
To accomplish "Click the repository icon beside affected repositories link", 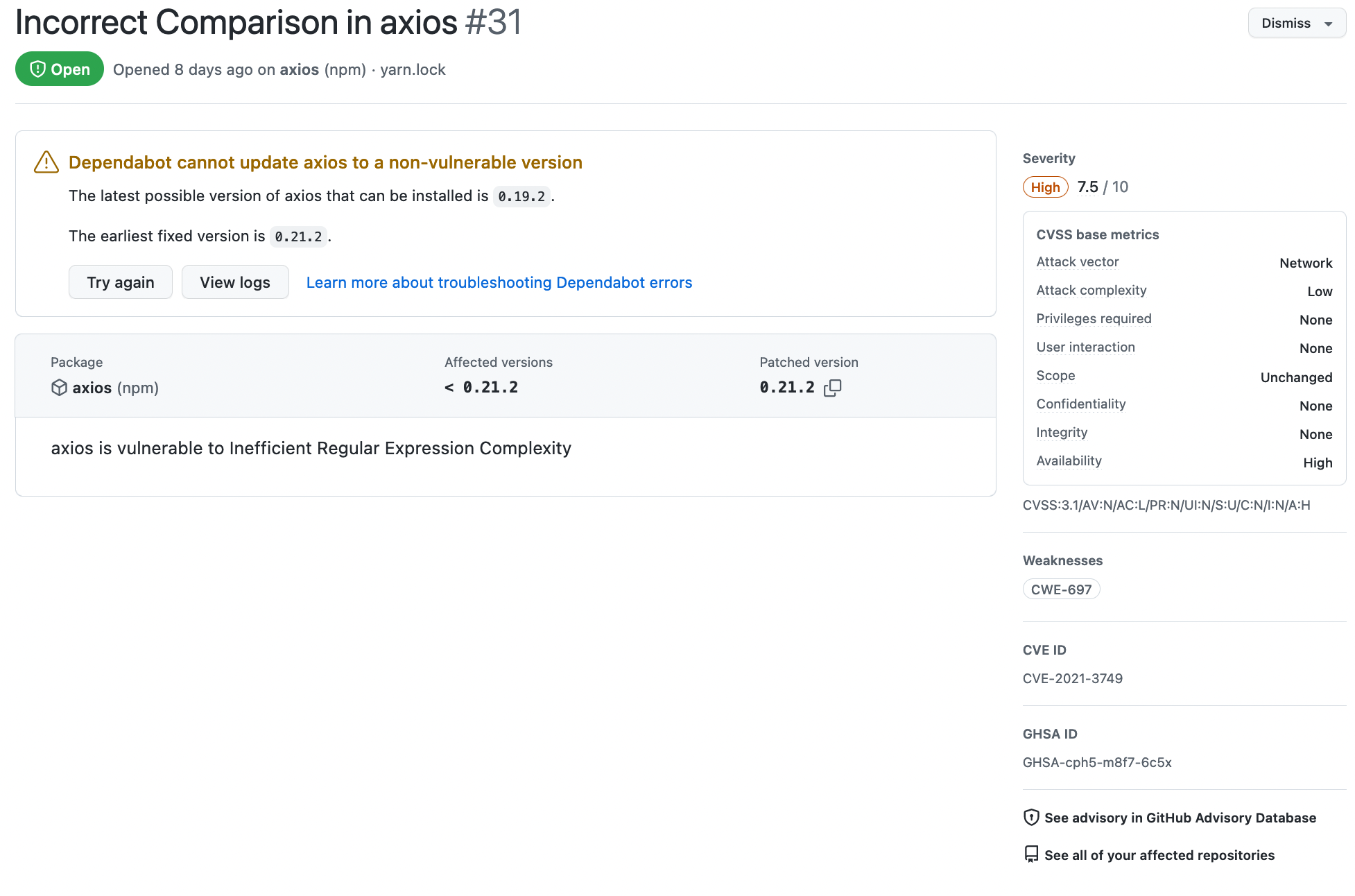I will (1031, 854).
